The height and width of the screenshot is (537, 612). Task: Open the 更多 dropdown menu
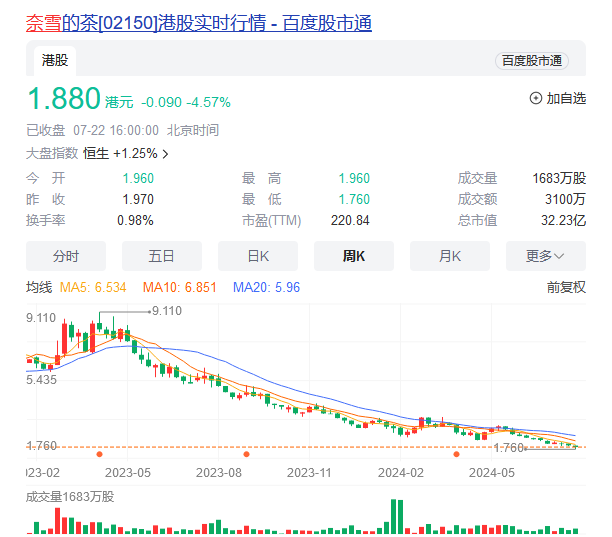coord(545,255)
